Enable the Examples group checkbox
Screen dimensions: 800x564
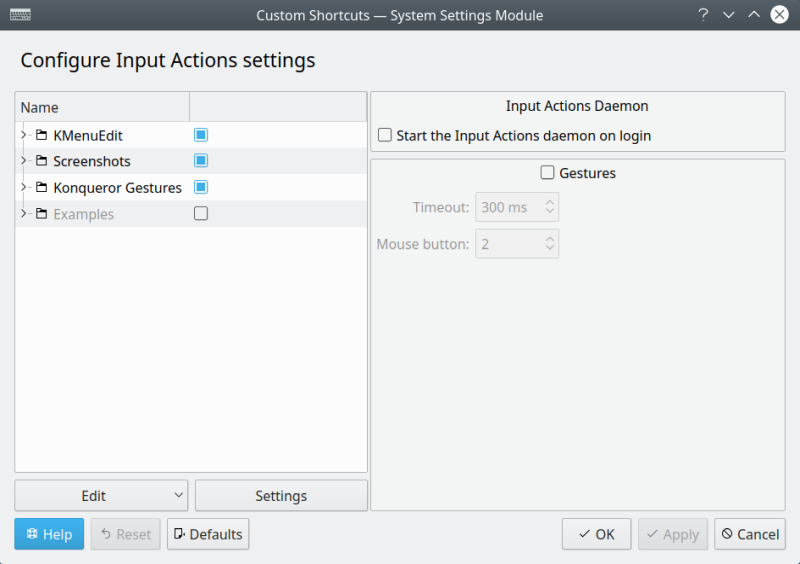point(201,214)
